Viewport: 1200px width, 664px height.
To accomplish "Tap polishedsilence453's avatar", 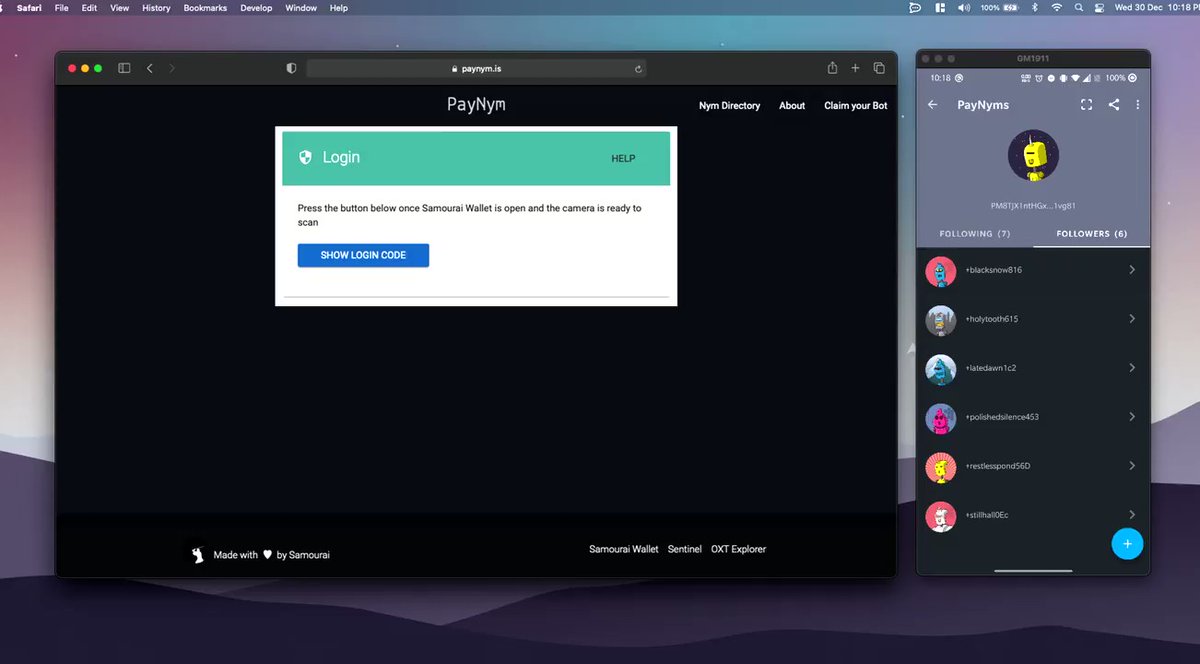I will point(941,418).
